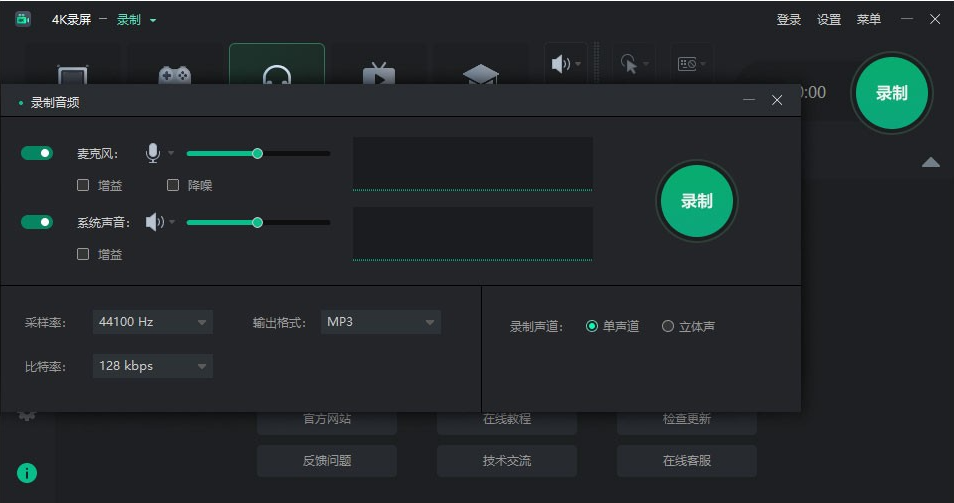Click the green info icon in sidebar
The height and width of the screenshot is (503, 954).
pyautogui.click(x=27, y=473)
